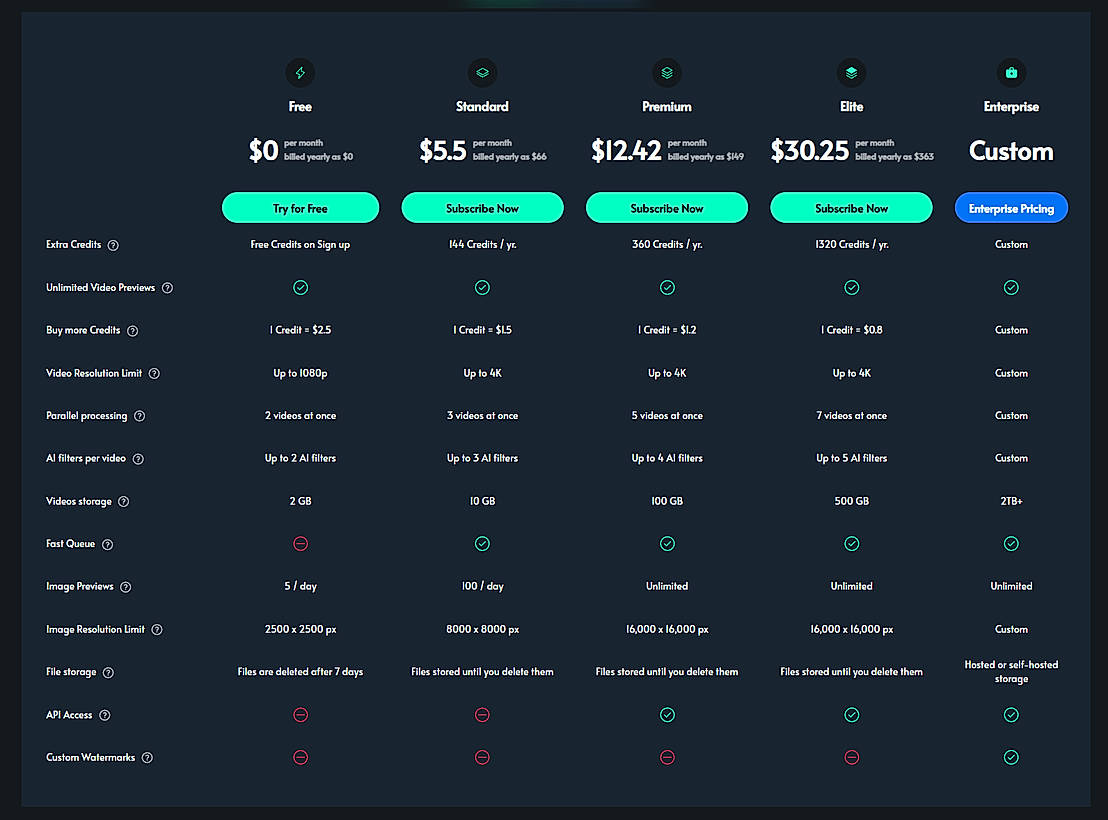
Task: Open help icon beside Videos storage
Action: [x=124, y=501]
